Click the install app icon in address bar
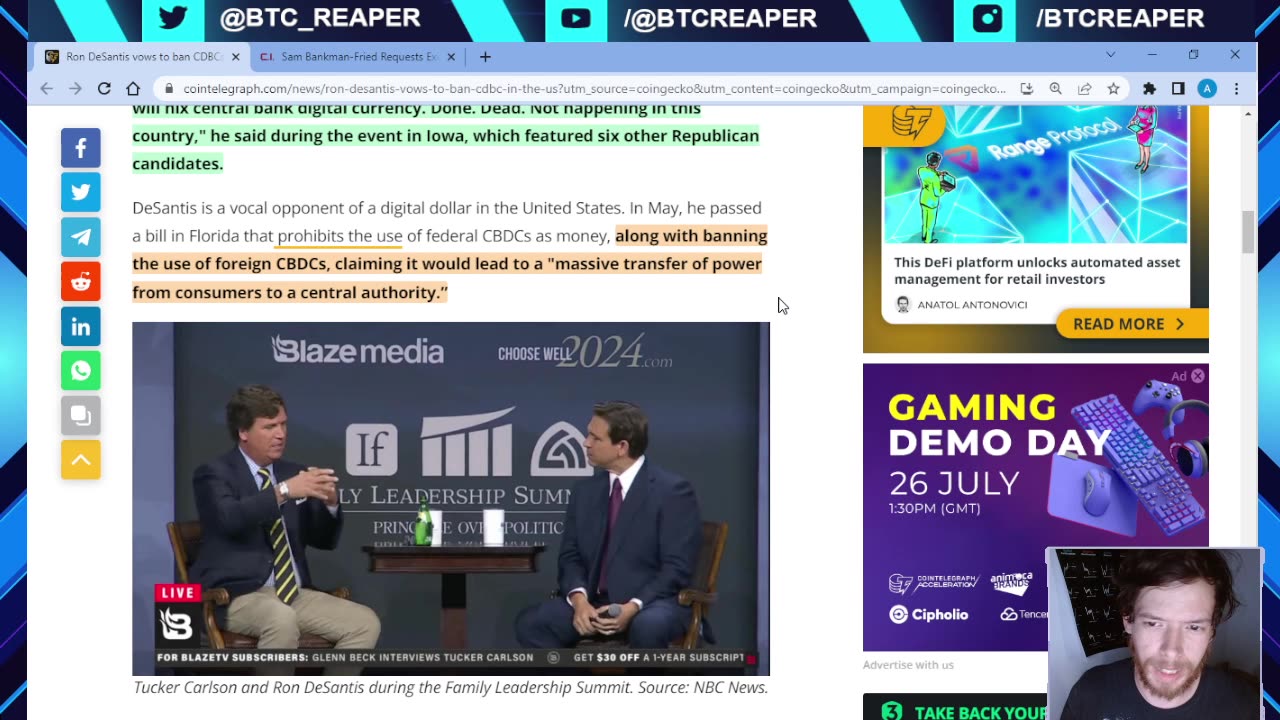This screenshot has height=720, width=1280. point(1026,89)
